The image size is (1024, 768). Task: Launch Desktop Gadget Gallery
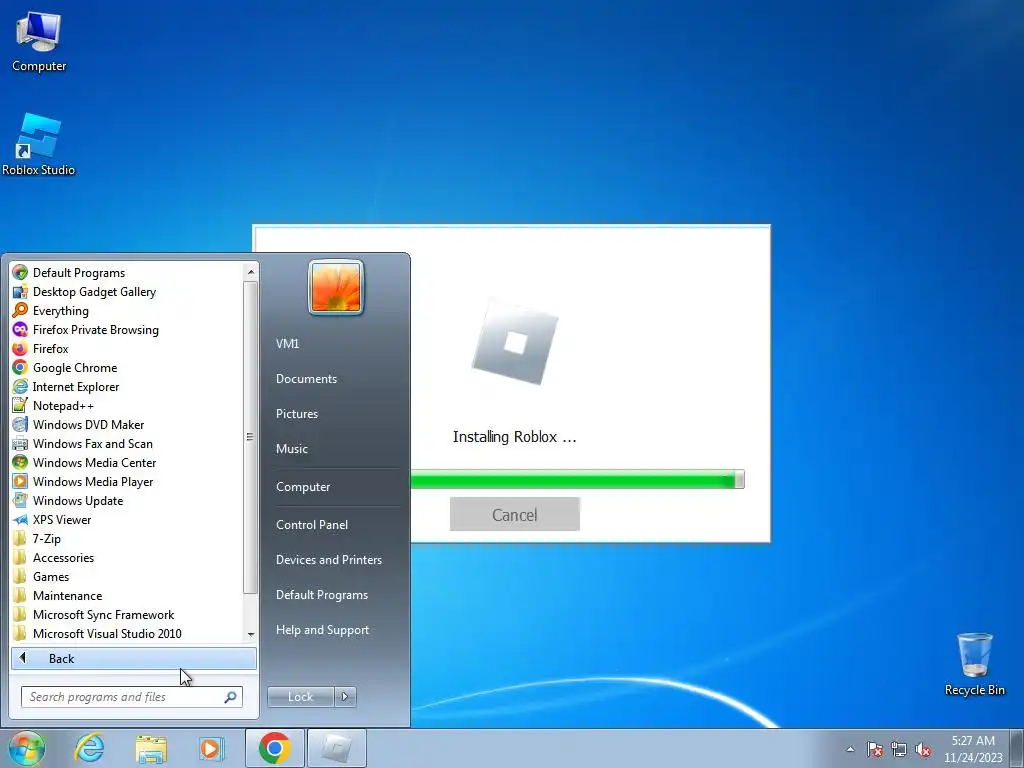tap(127, 292)
